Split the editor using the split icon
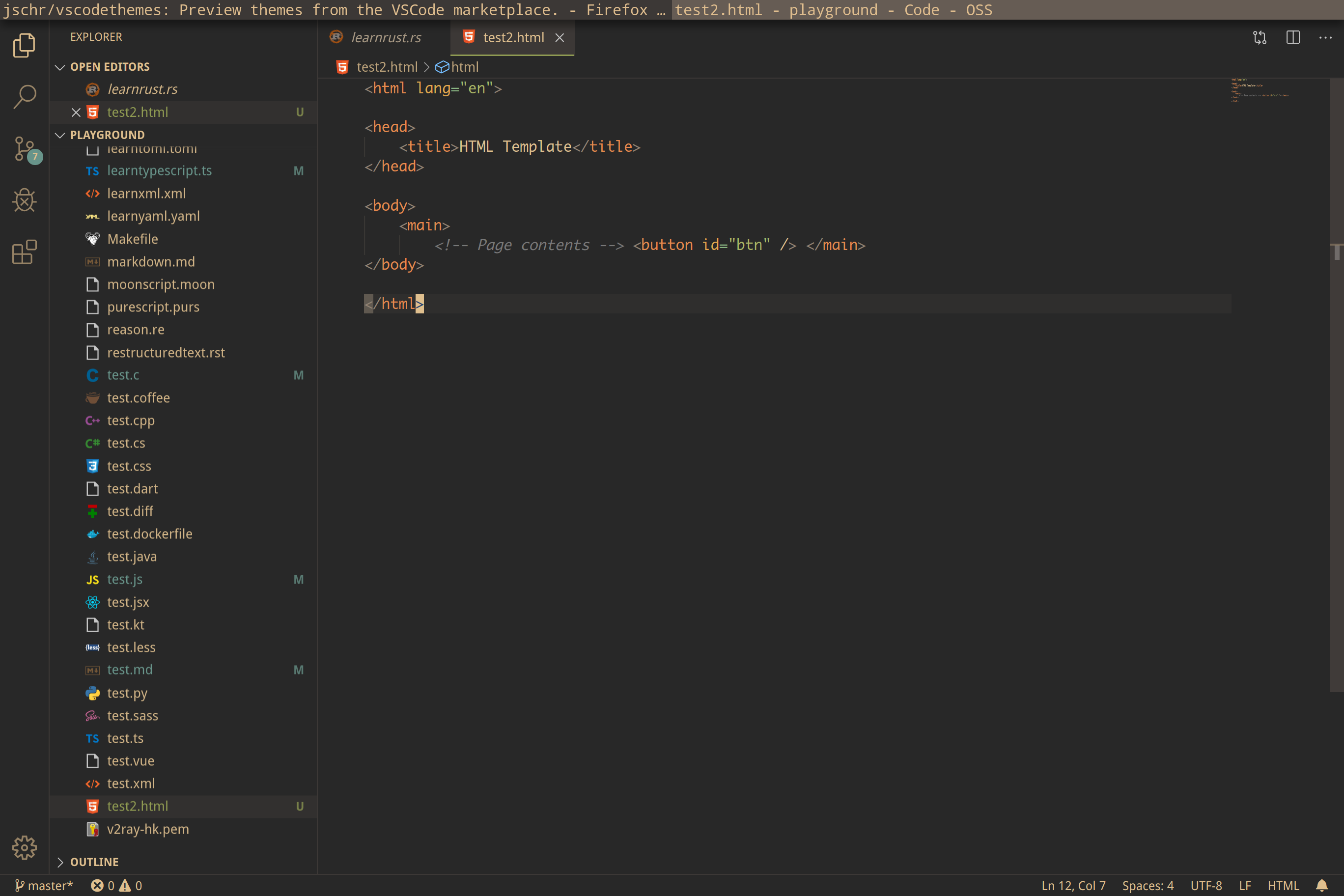1344x896 pixels. click(x=1292, y=37)
